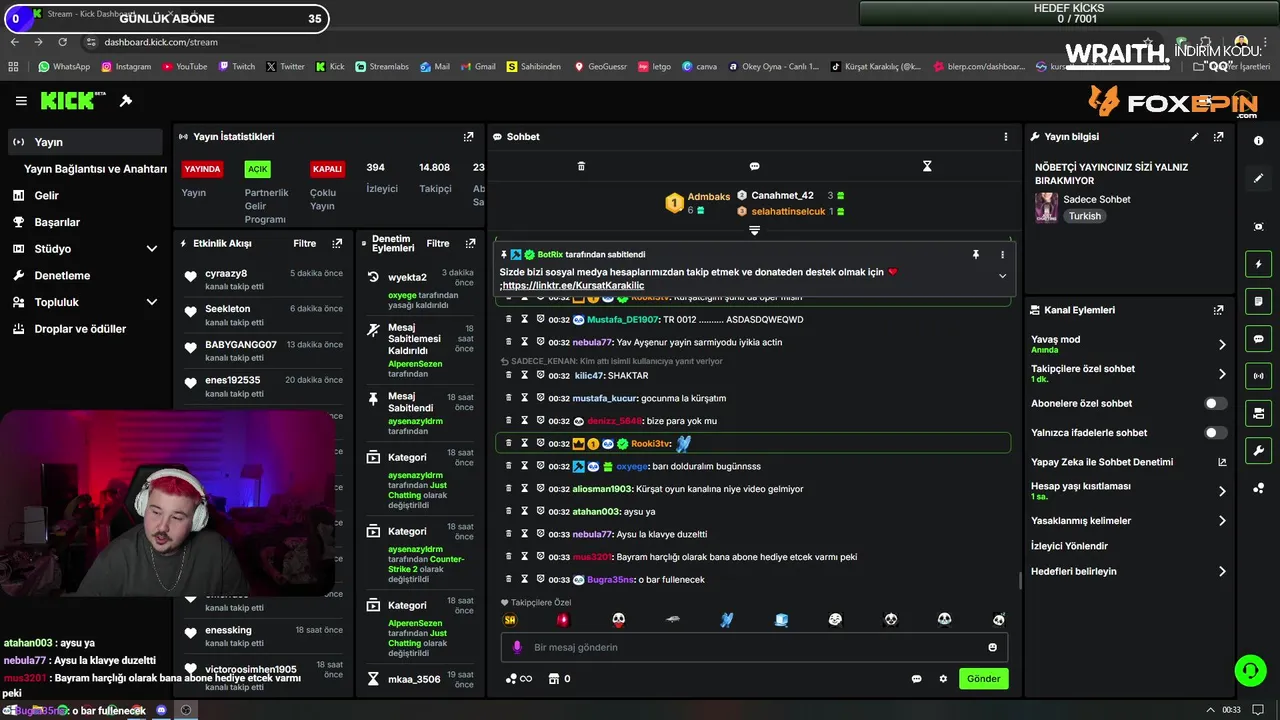
Task: Timeout user nebula77 via hourglass icon
Action: point(524,342)
